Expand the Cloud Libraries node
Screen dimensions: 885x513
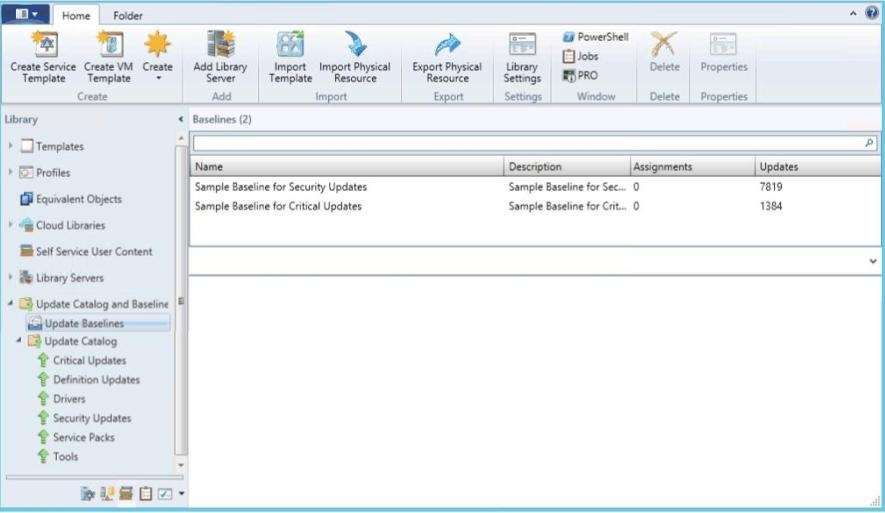click(x=10, y=225)
